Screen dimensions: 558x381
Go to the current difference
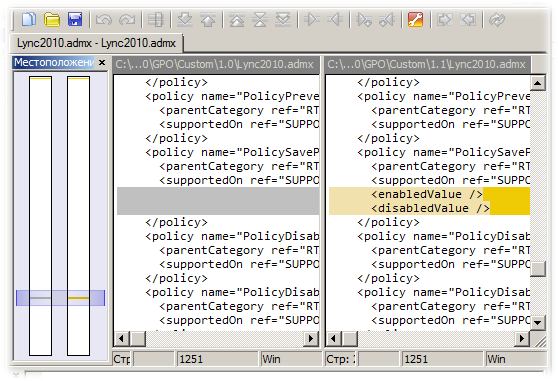point(260,20)
